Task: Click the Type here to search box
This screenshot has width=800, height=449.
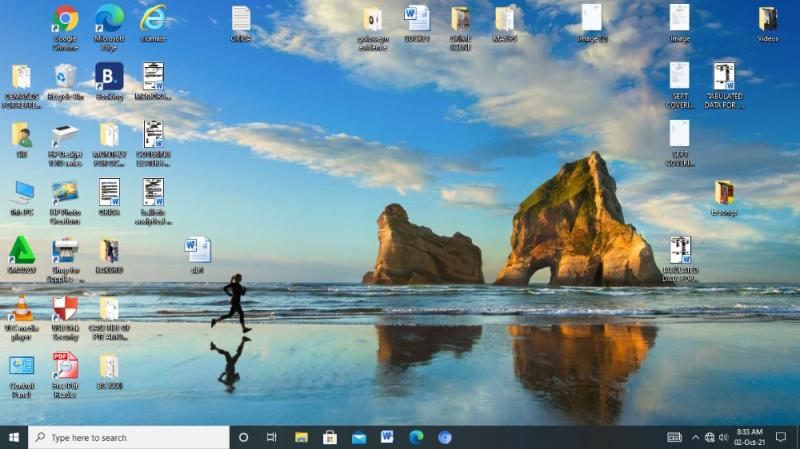Action: [130, 437]
